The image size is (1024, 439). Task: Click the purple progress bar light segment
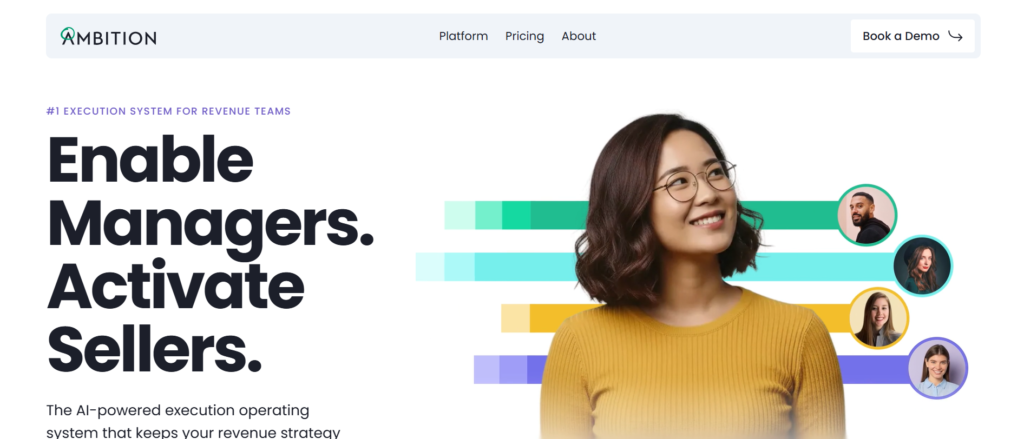[x=487, y=369]
